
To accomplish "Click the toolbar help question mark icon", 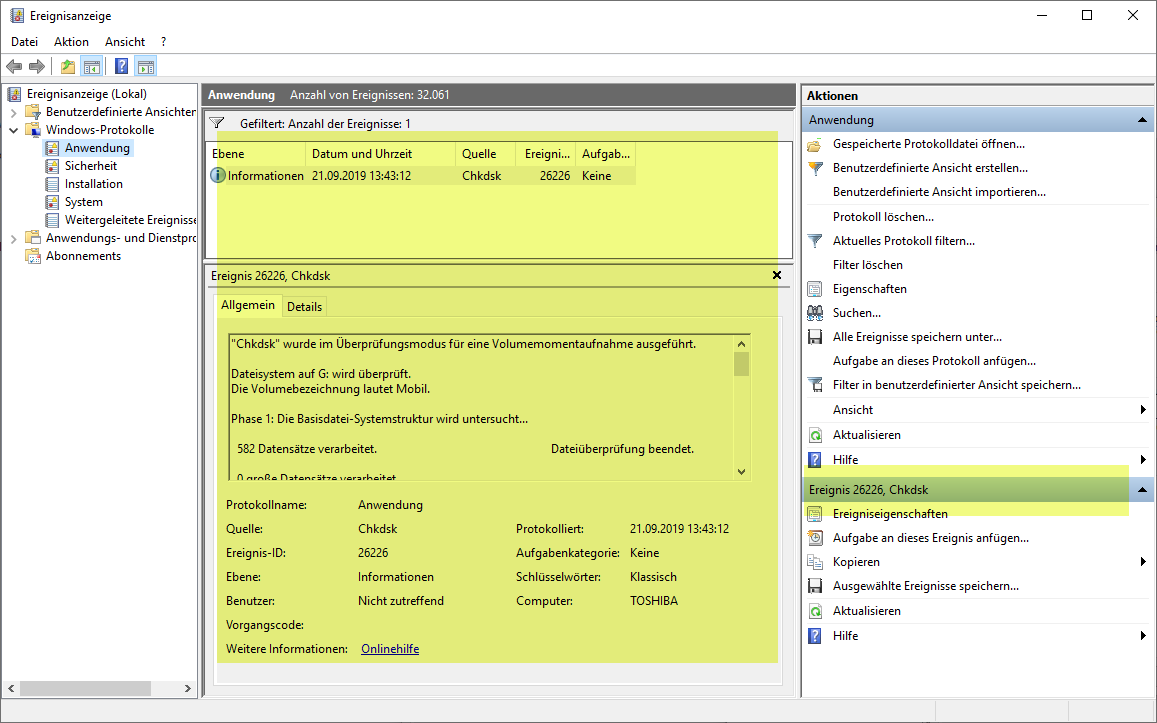I will (x=121, y=67).
